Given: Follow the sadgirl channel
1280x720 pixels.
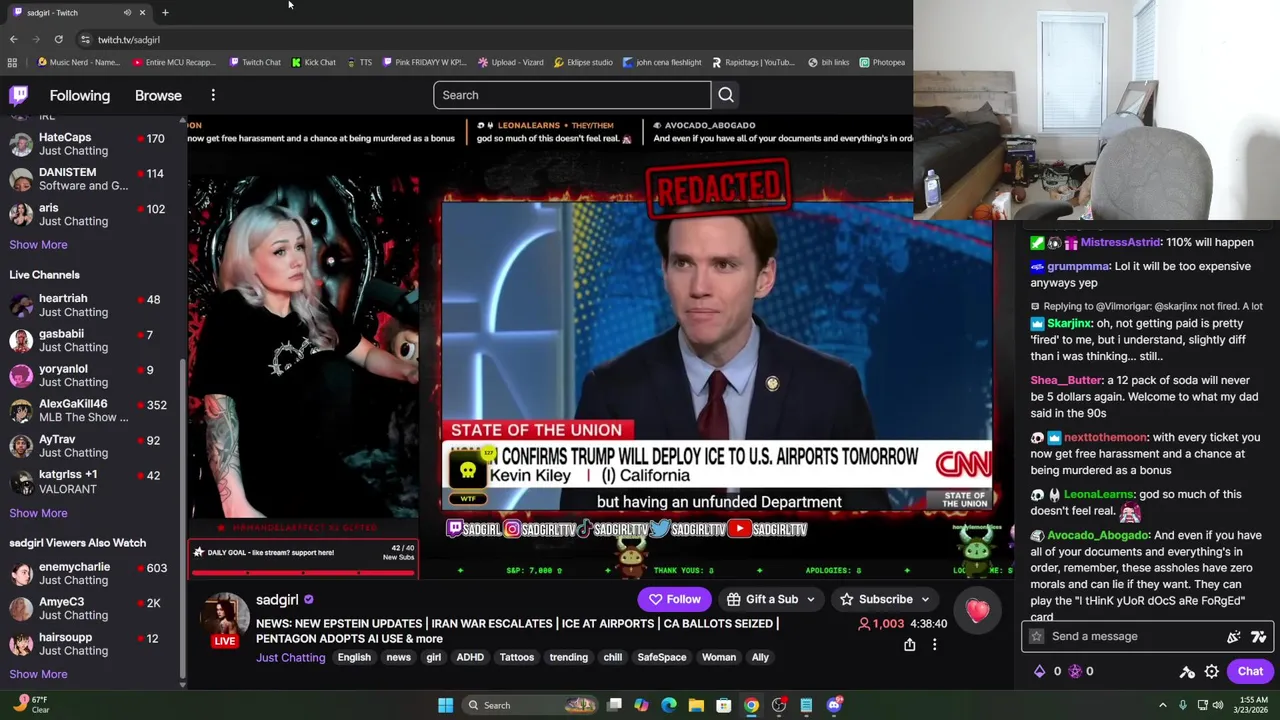Looking at the screenshot, I should click(x=674, y=599).
